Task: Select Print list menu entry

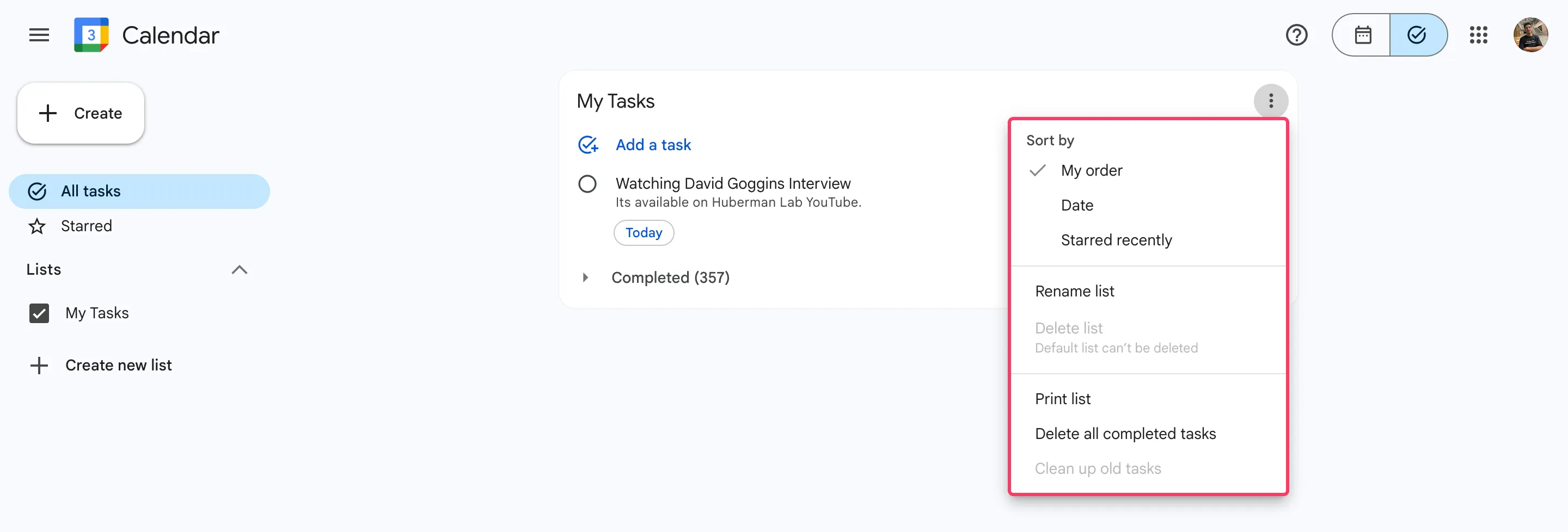Action: [1148, 399]
